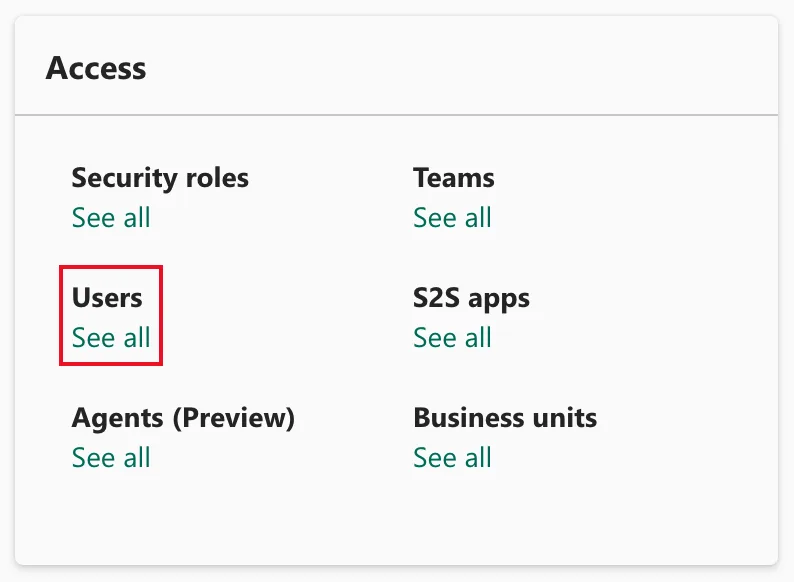Open See all under Security roles
Screen dimensions: 794x582
pos(111,218)
